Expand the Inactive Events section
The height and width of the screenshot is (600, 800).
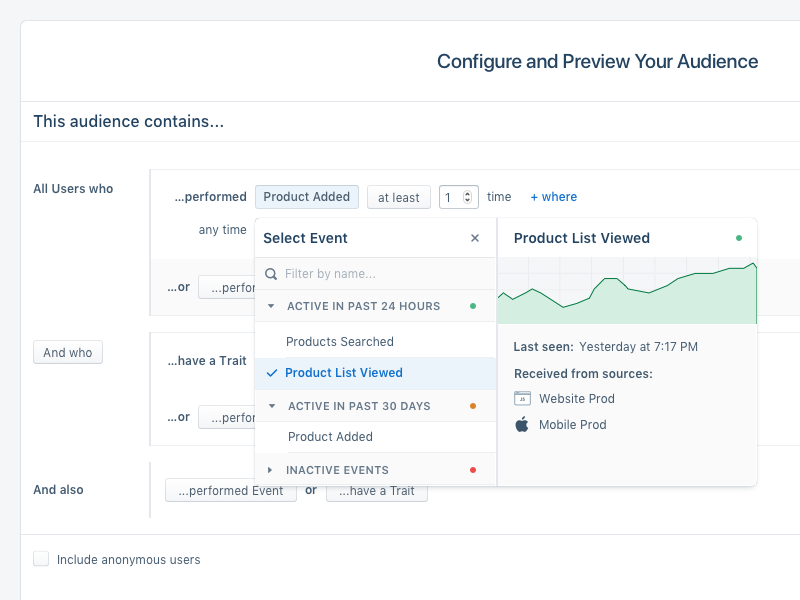270,470
